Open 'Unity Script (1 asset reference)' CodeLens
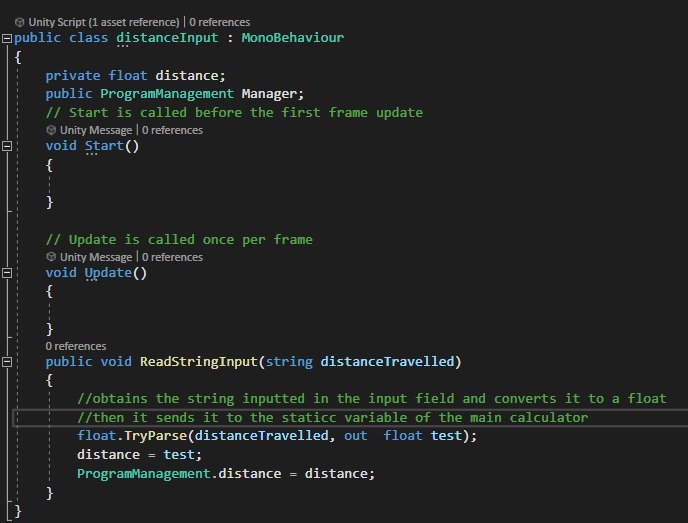The image size is (688, 523). point(104,22)
